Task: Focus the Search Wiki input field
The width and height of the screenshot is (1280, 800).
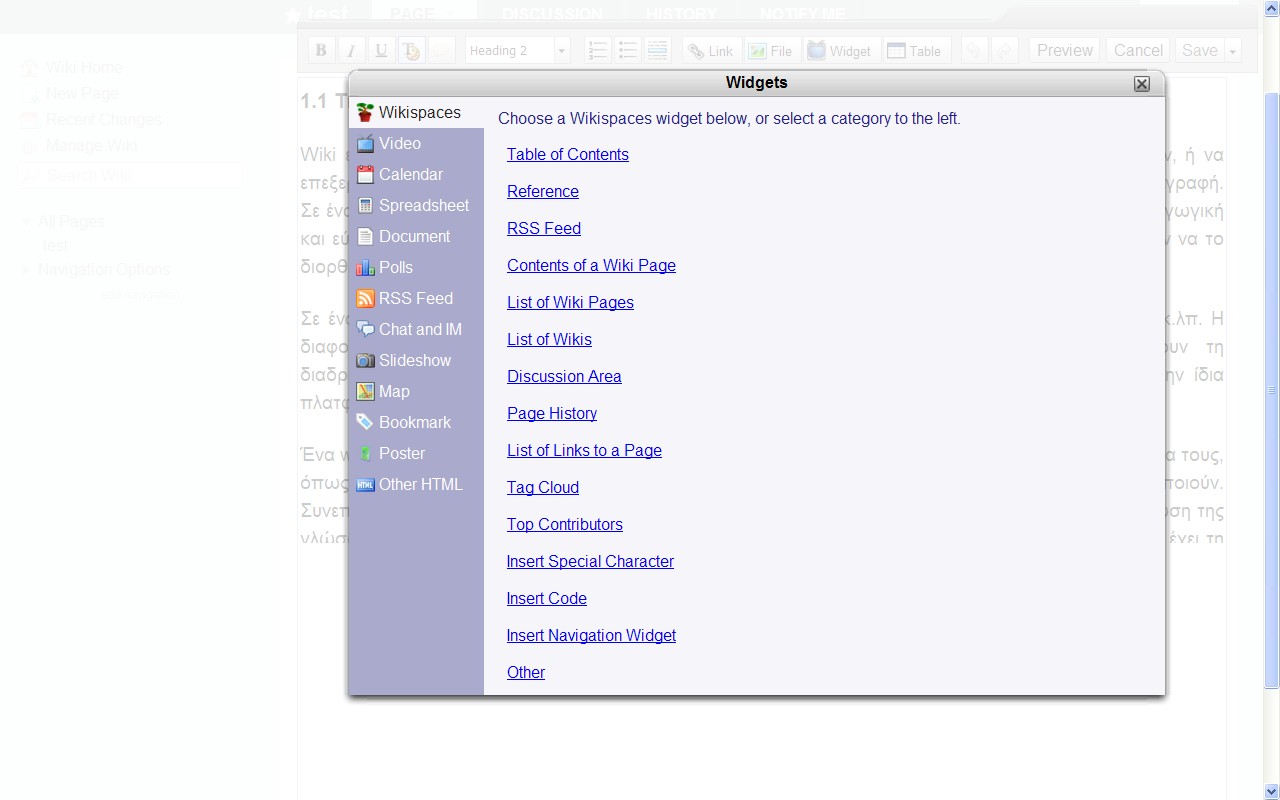Action: click(x=130, y=175)
